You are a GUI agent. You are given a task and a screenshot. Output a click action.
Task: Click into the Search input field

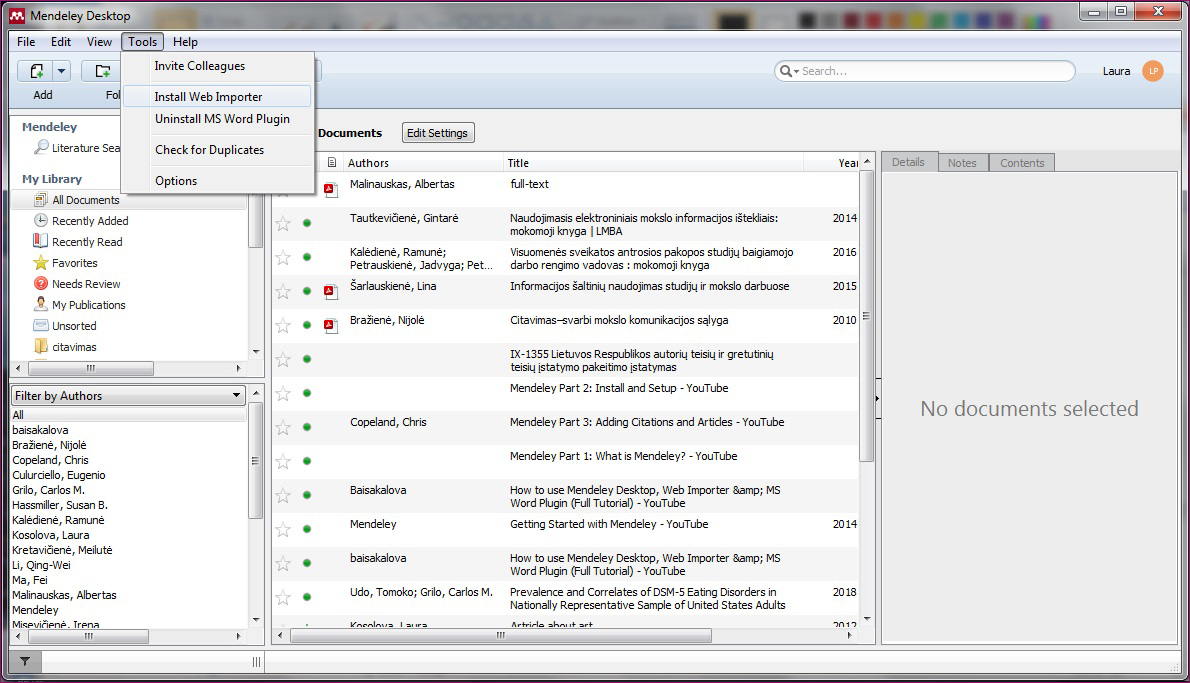(x=930, y=71)
